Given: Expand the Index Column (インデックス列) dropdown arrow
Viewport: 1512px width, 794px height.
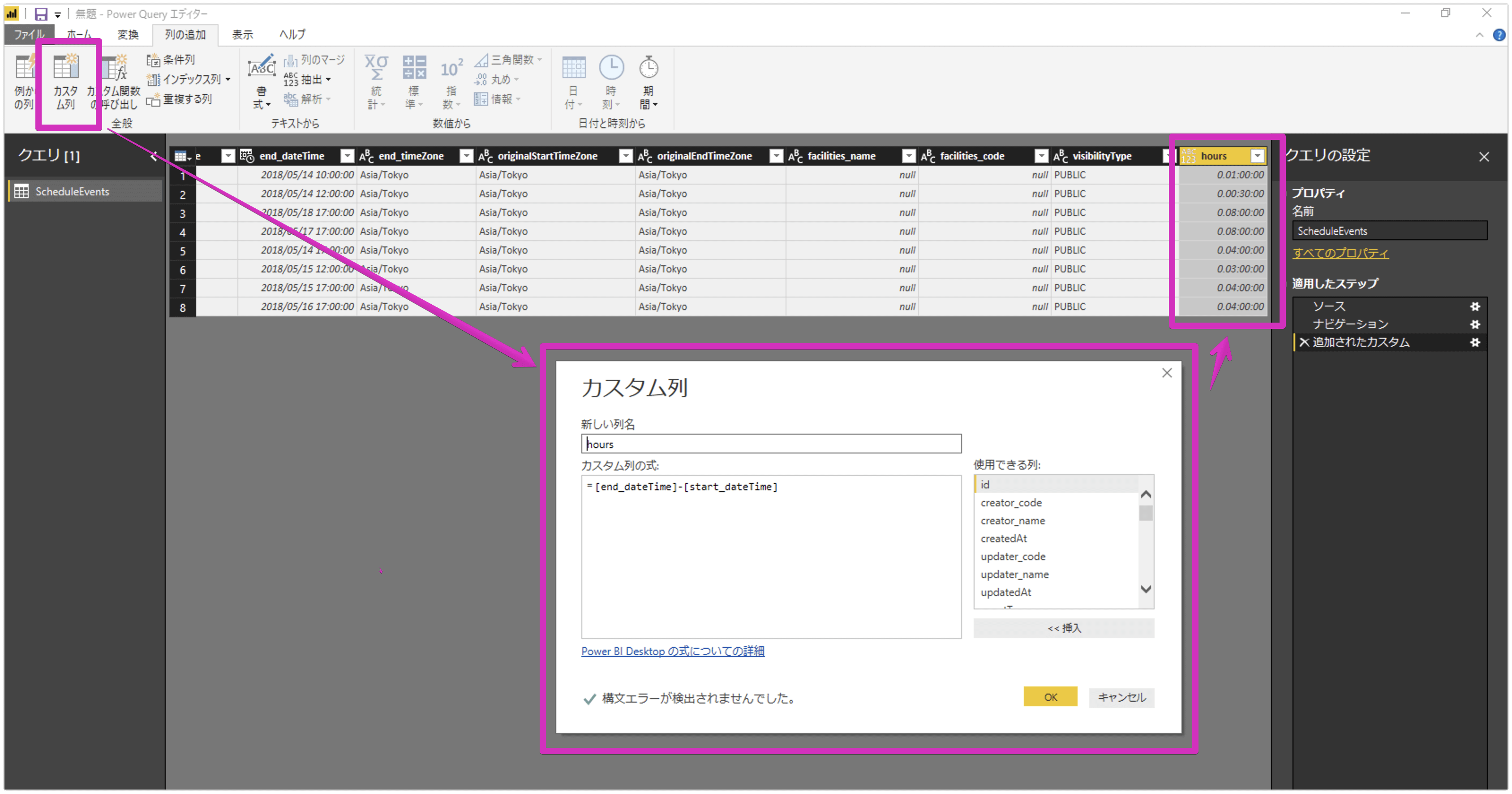Looking at the screenshot, I should [x=228, y=79].
